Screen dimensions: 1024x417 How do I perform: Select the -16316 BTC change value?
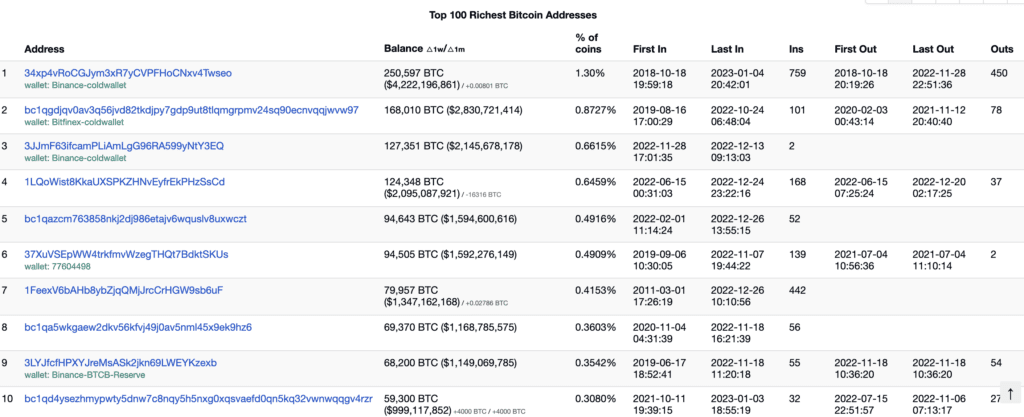482,194
